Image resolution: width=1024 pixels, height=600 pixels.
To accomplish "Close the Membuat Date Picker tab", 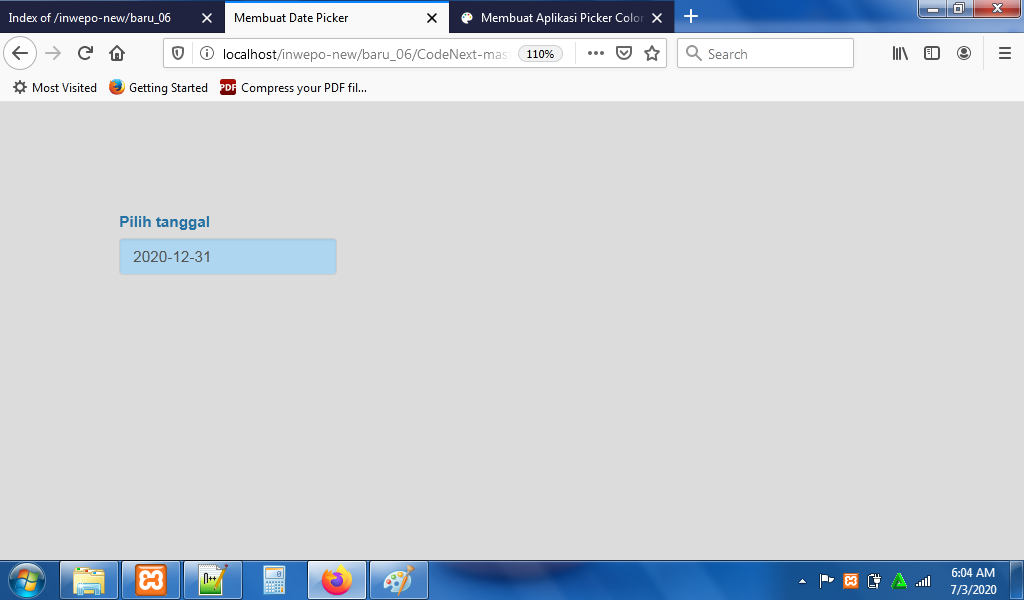I will point(432,18).
